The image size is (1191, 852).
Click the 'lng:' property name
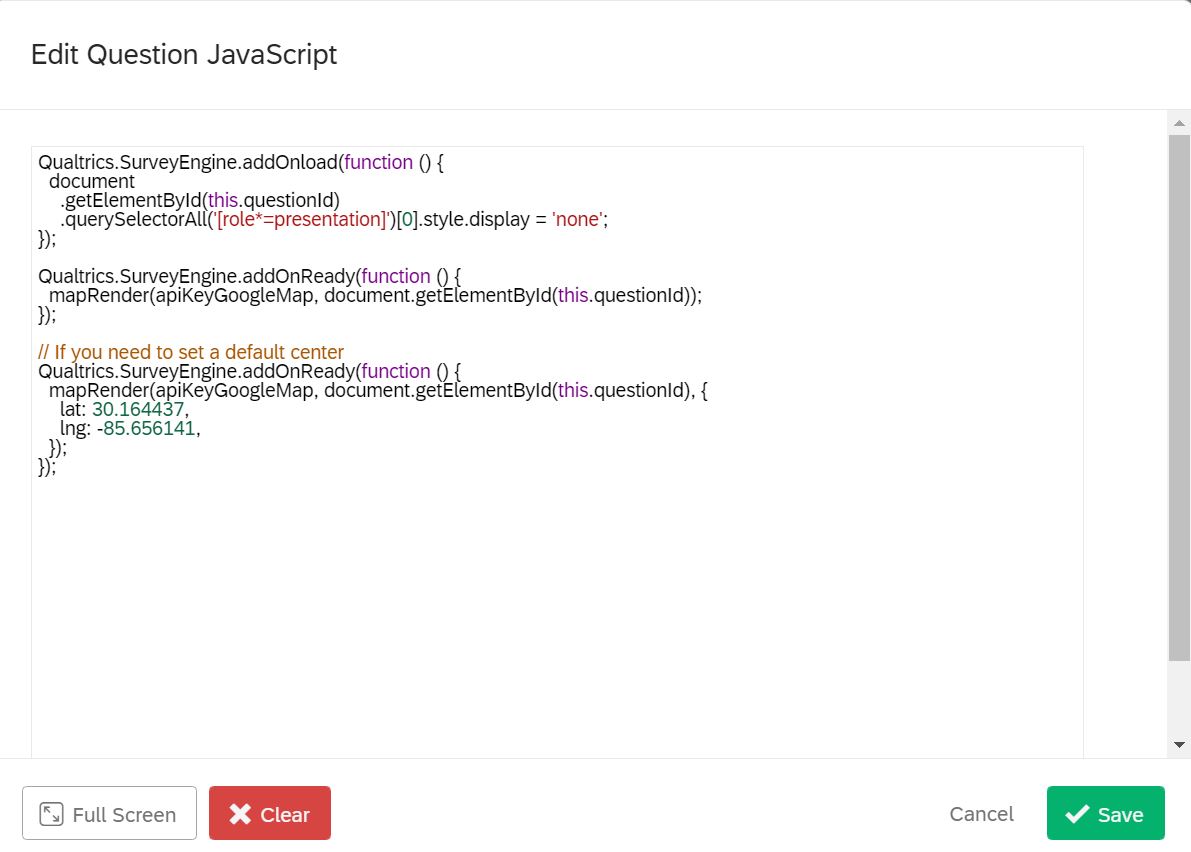click(75, 428)
